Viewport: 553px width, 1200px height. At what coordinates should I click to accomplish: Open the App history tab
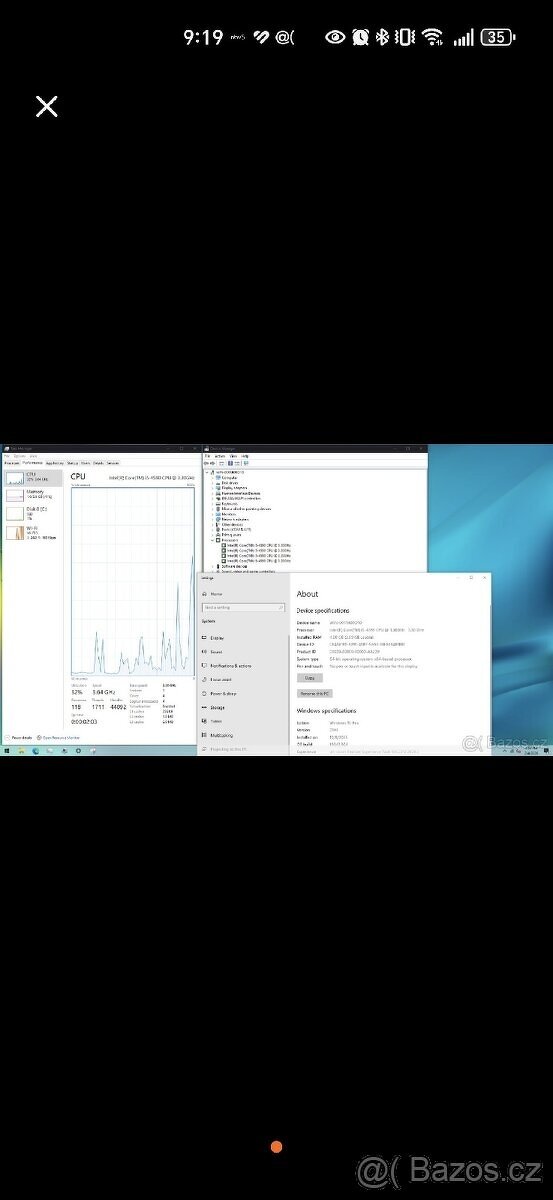click(54, 463)
